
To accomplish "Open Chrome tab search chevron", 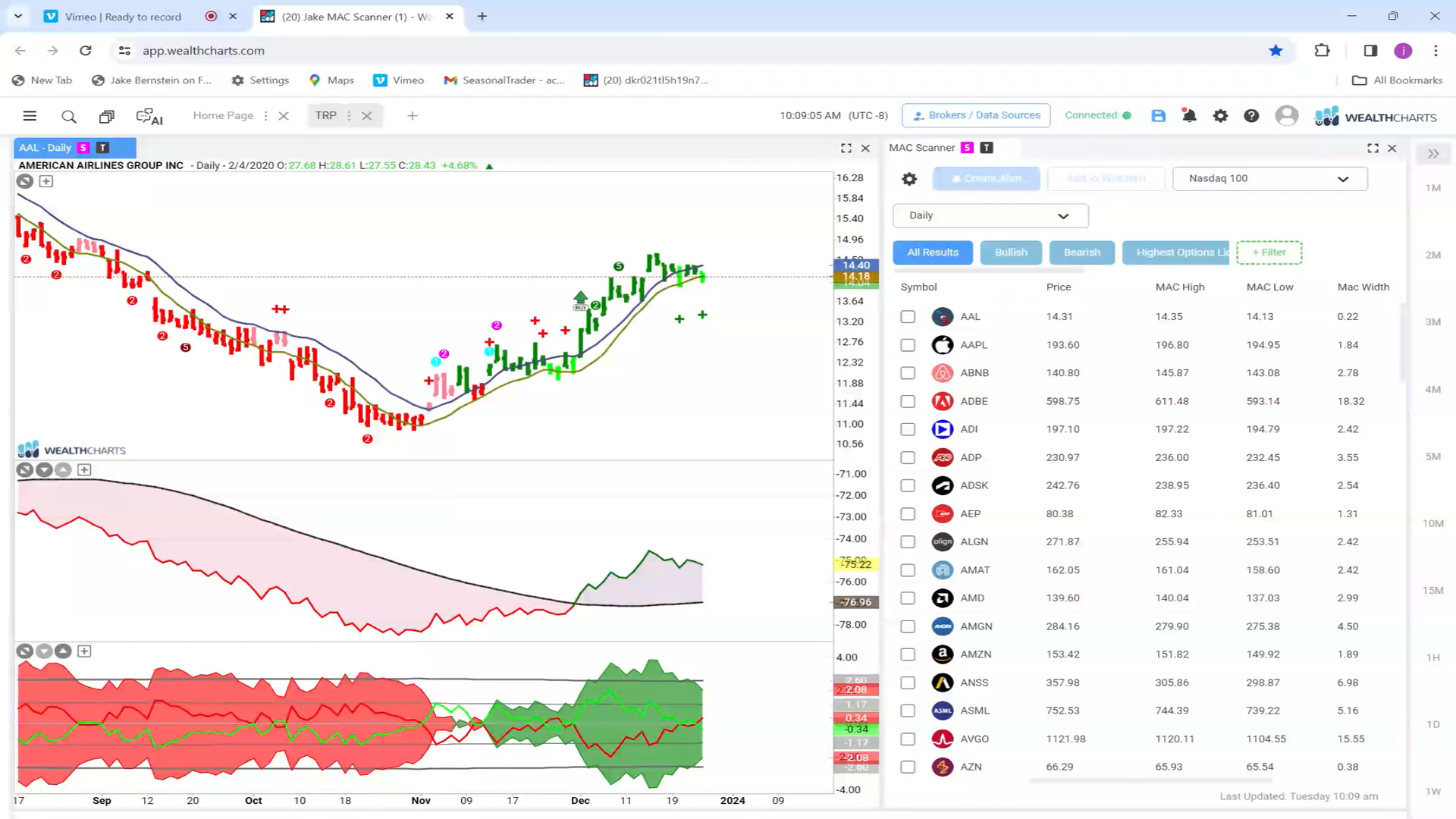I will [x=17, y=16].
